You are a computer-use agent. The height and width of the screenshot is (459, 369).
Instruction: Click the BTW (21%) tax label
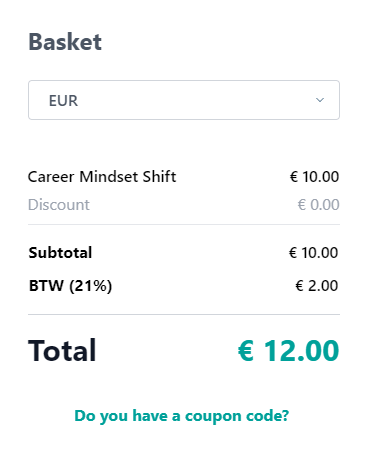coord(70,286)
